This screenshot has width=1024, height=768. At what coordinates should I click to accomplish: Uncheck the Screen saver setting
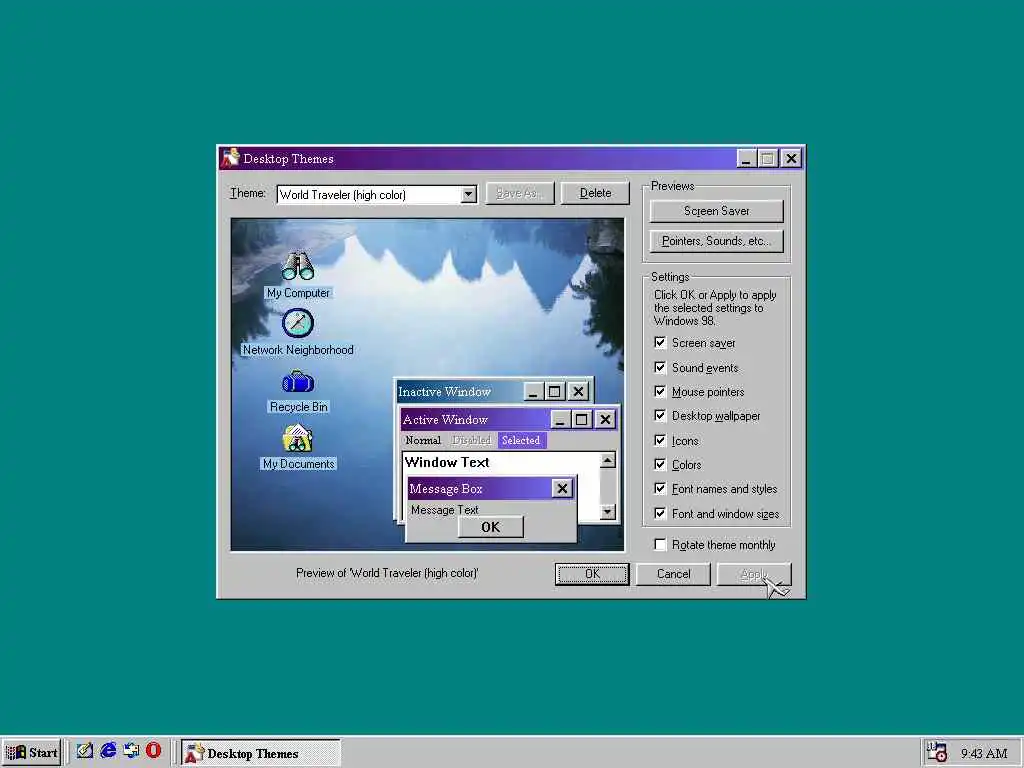tap(660, 343)
